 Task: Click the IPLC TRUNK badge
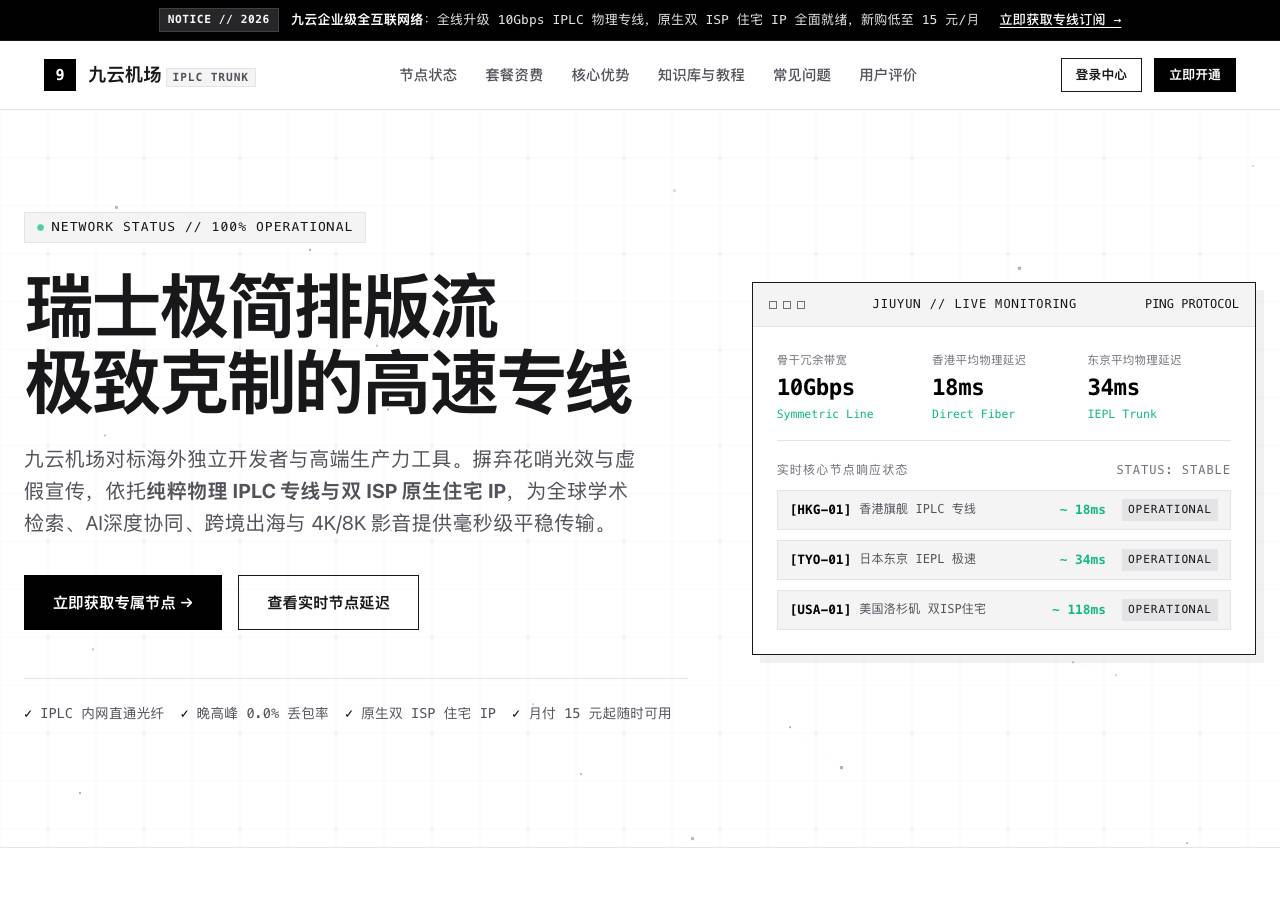point(211,77)
